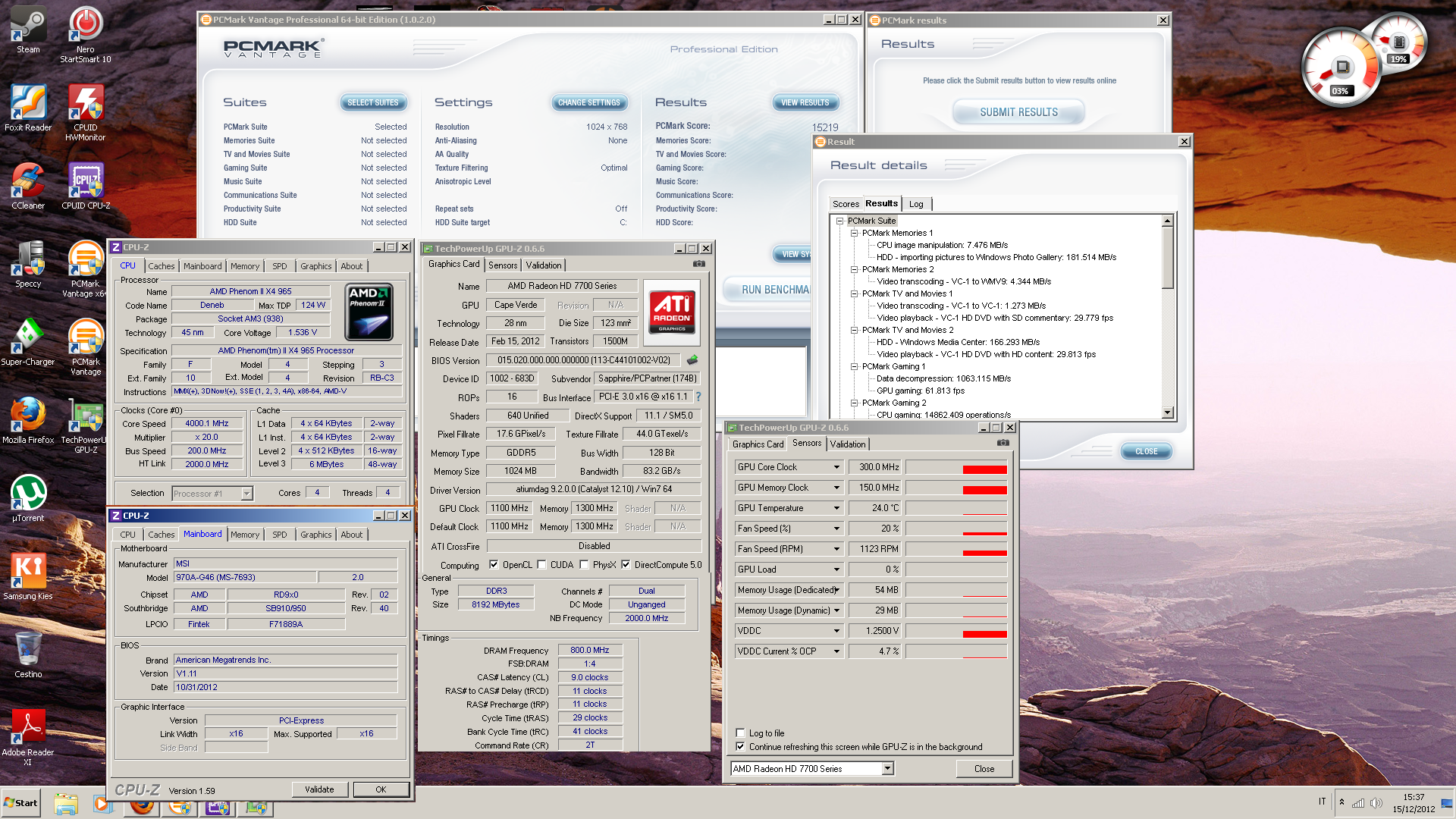This screenshot has height=819, width=1456.
Task: Click the Validate button in CPU-Z
Action: (319, 789)
